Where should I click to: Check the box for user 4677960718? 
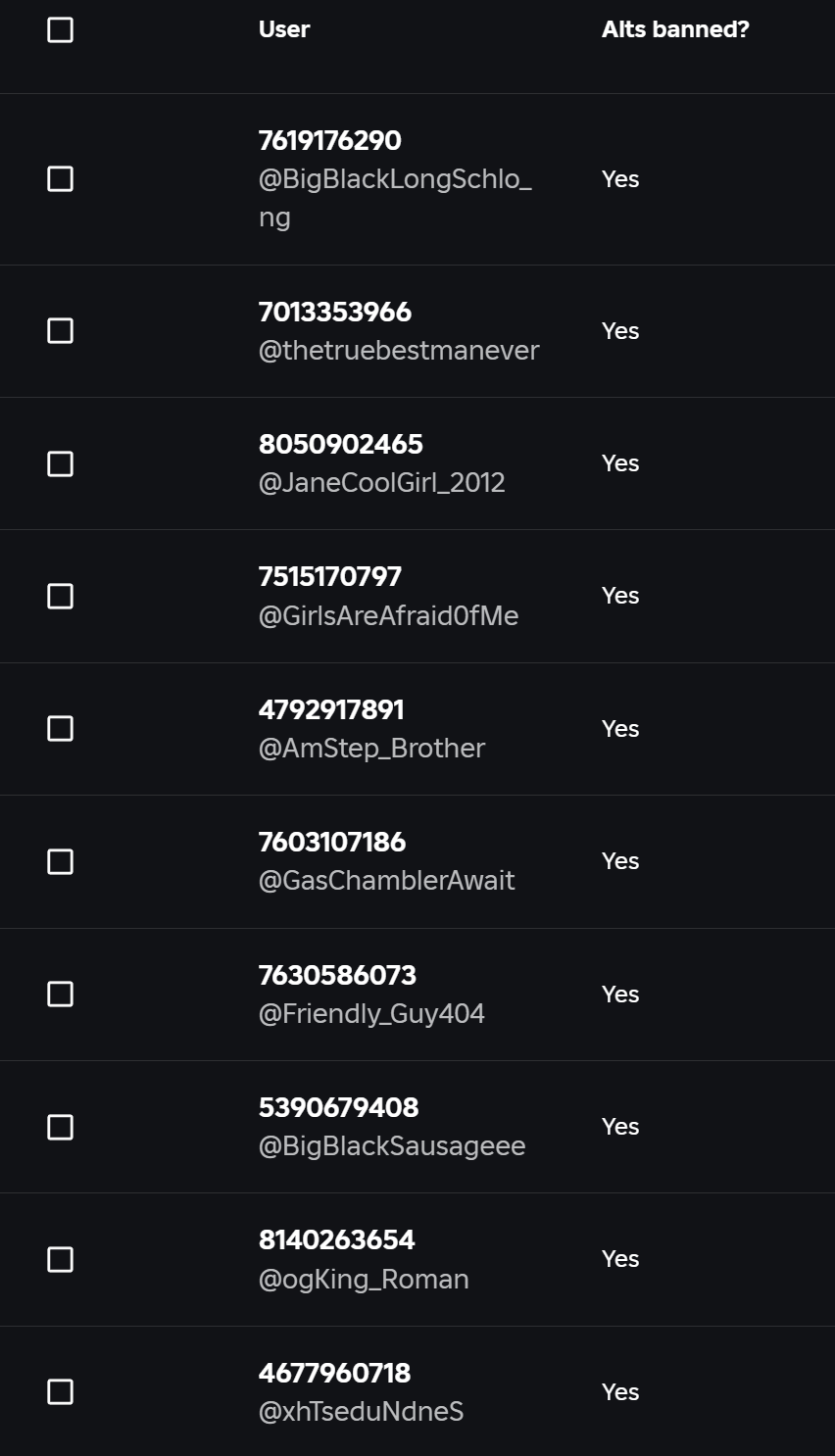(x=61, y=1392)
